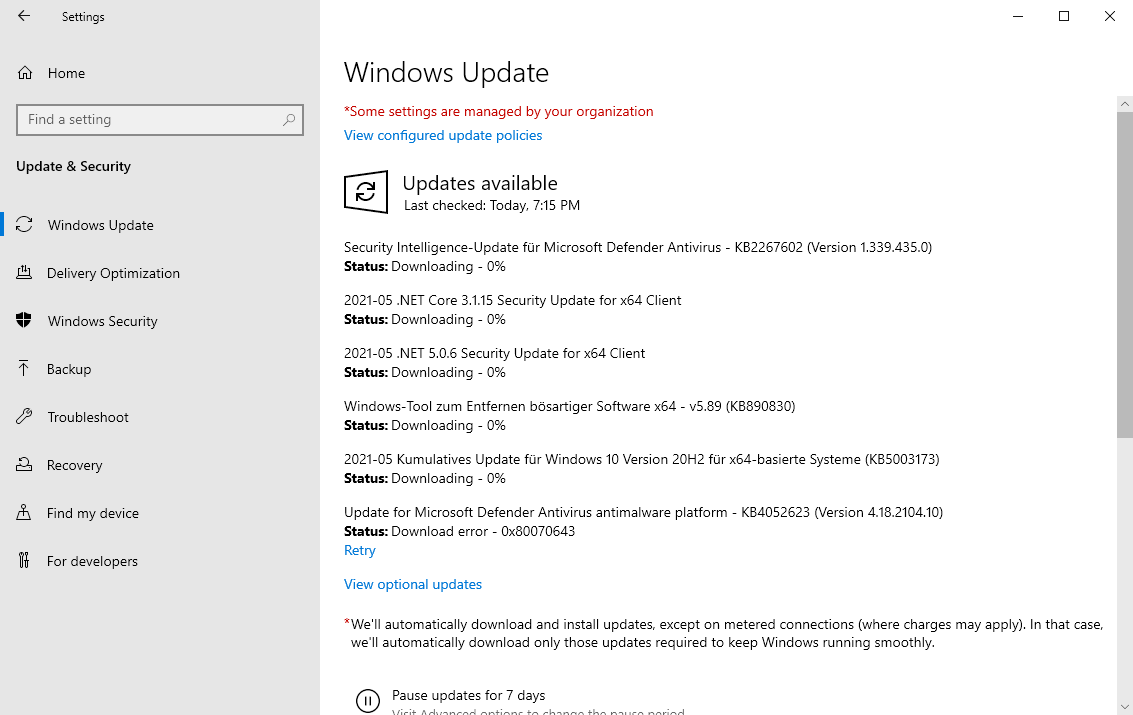Open View optional updates link
Image resolution: width=1133 pixels, height=715 pixels.
tap(413, 584)
